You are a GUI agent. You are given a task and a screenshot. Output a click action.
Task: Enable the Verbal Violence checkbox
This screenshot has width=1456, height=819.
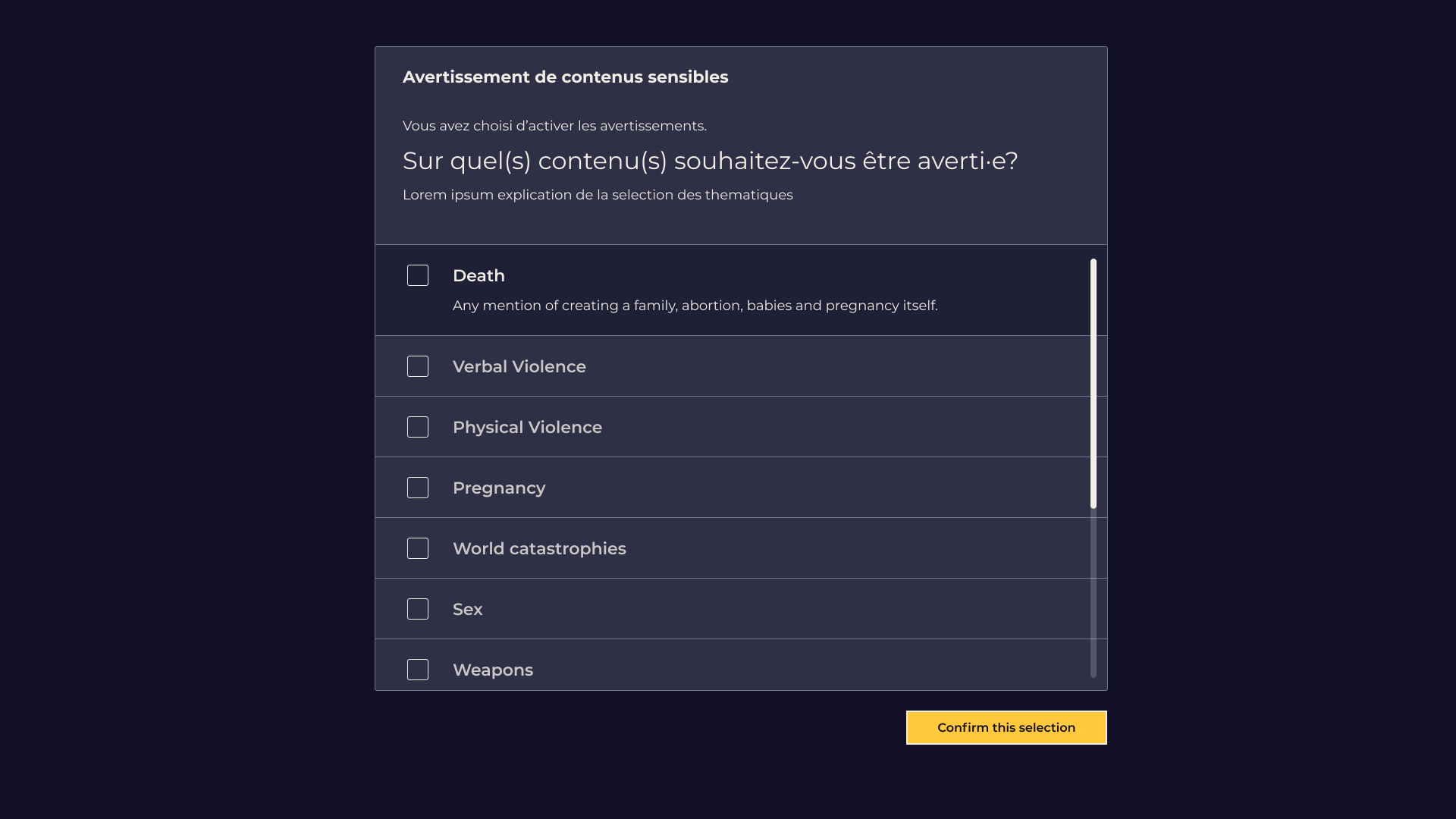(x=418, y=366)
